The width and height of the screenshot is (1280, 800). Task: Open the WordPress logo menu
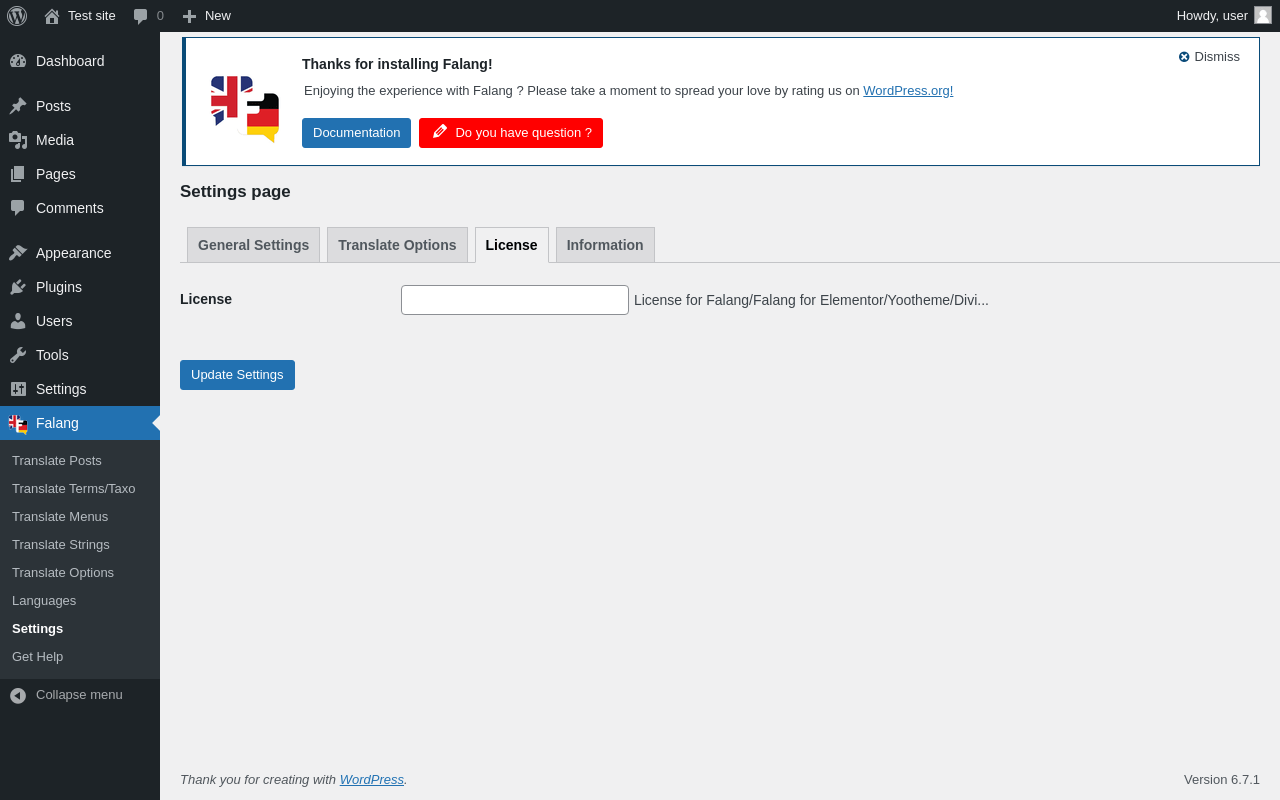click(17, 16)
